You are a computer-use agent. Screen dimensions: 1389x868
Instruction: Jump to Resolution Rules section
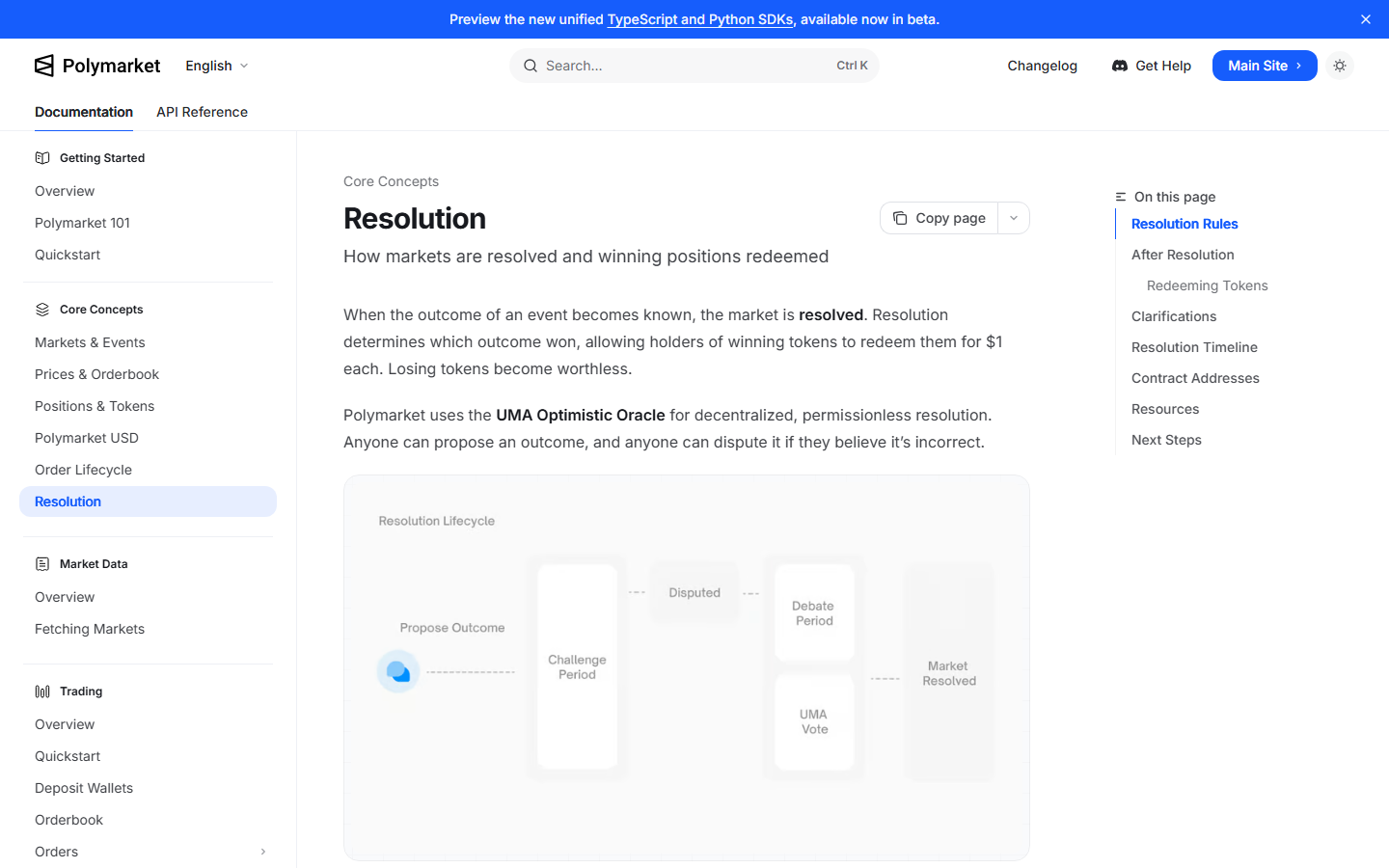pyautogui.click(x=1185, y=224)
